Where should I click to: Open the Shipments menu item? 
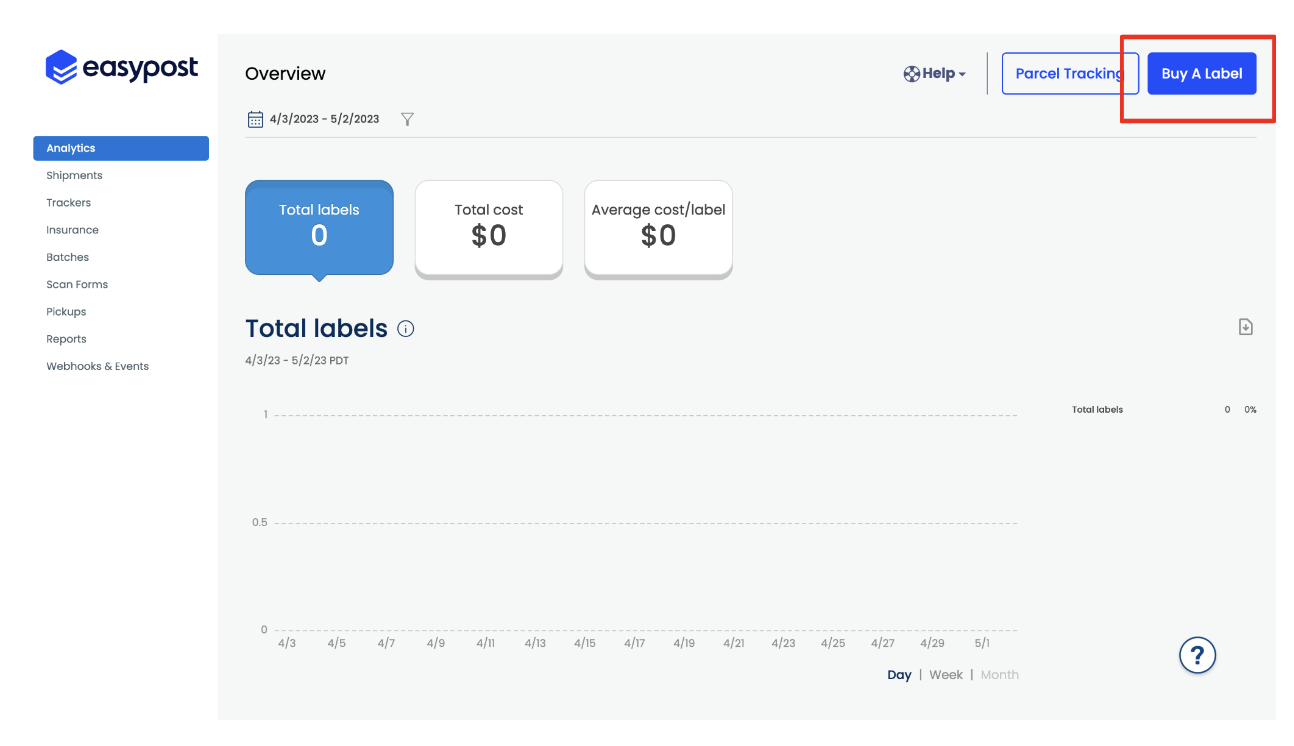tap(74, 176)
